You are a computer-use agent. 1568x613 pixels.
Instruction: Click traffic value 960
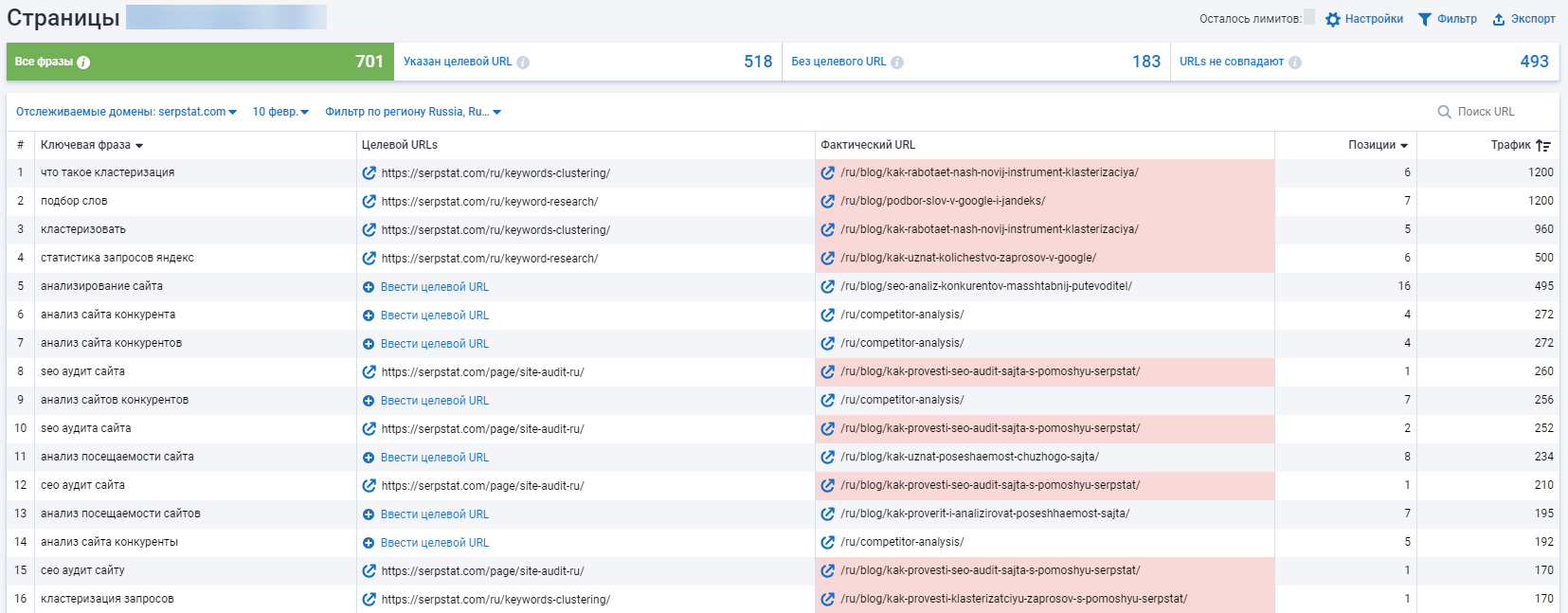pos(1544,229)
